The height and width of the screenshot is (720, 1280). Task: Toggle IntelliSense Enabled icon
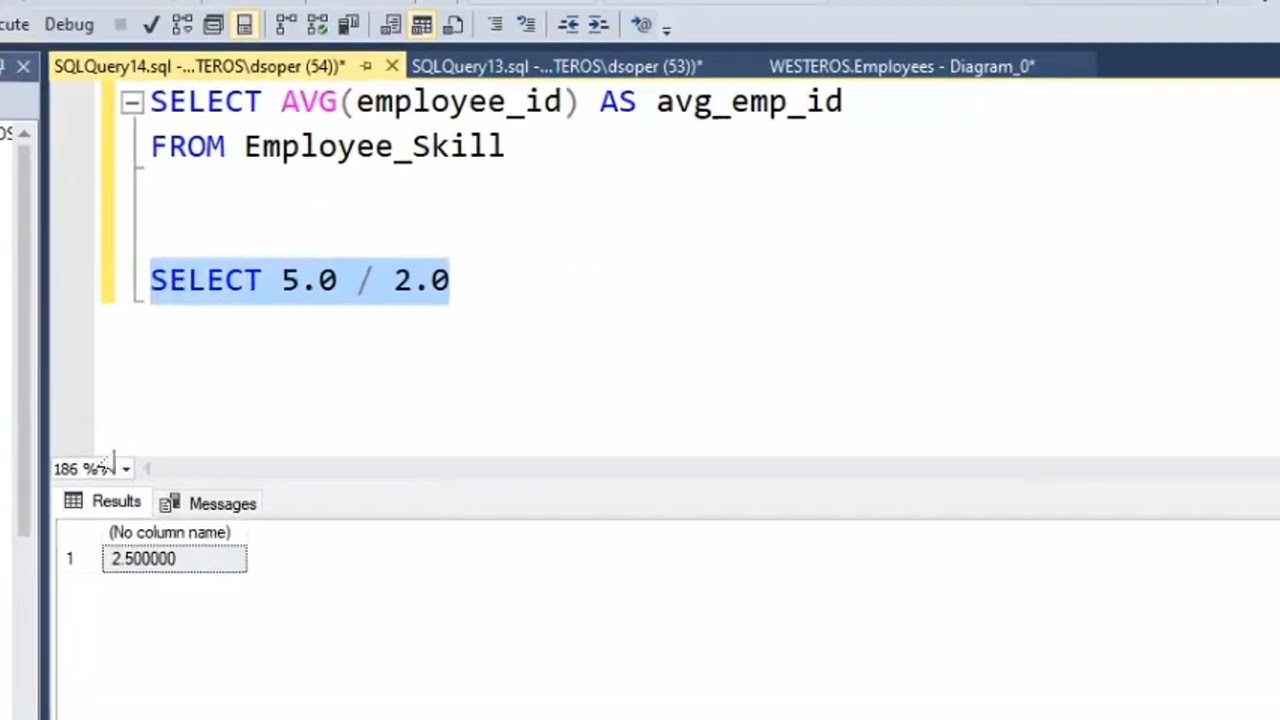[244, 24]
